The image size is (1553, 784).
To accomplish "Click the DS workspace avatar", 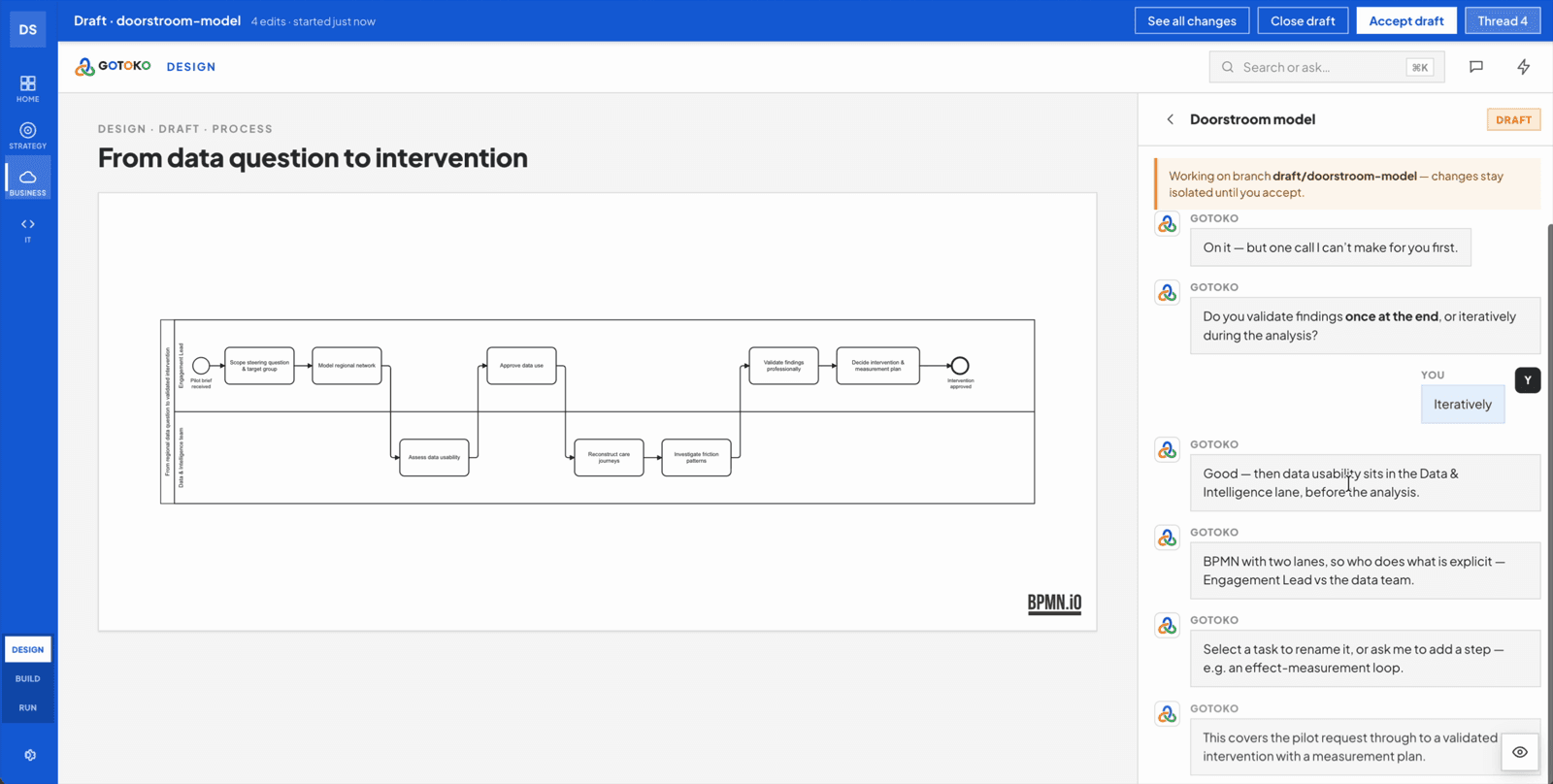I will coord(28,29).
